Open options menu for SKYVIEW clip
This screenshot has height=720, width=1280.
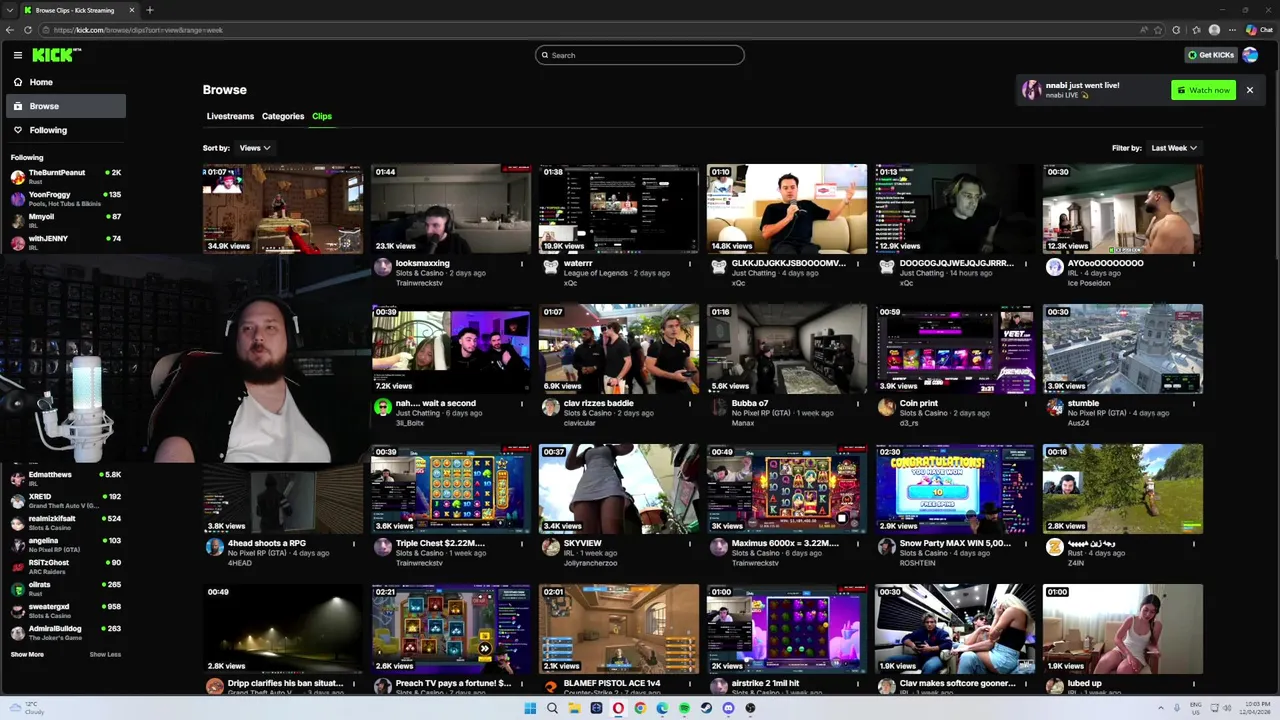point(689,544)
